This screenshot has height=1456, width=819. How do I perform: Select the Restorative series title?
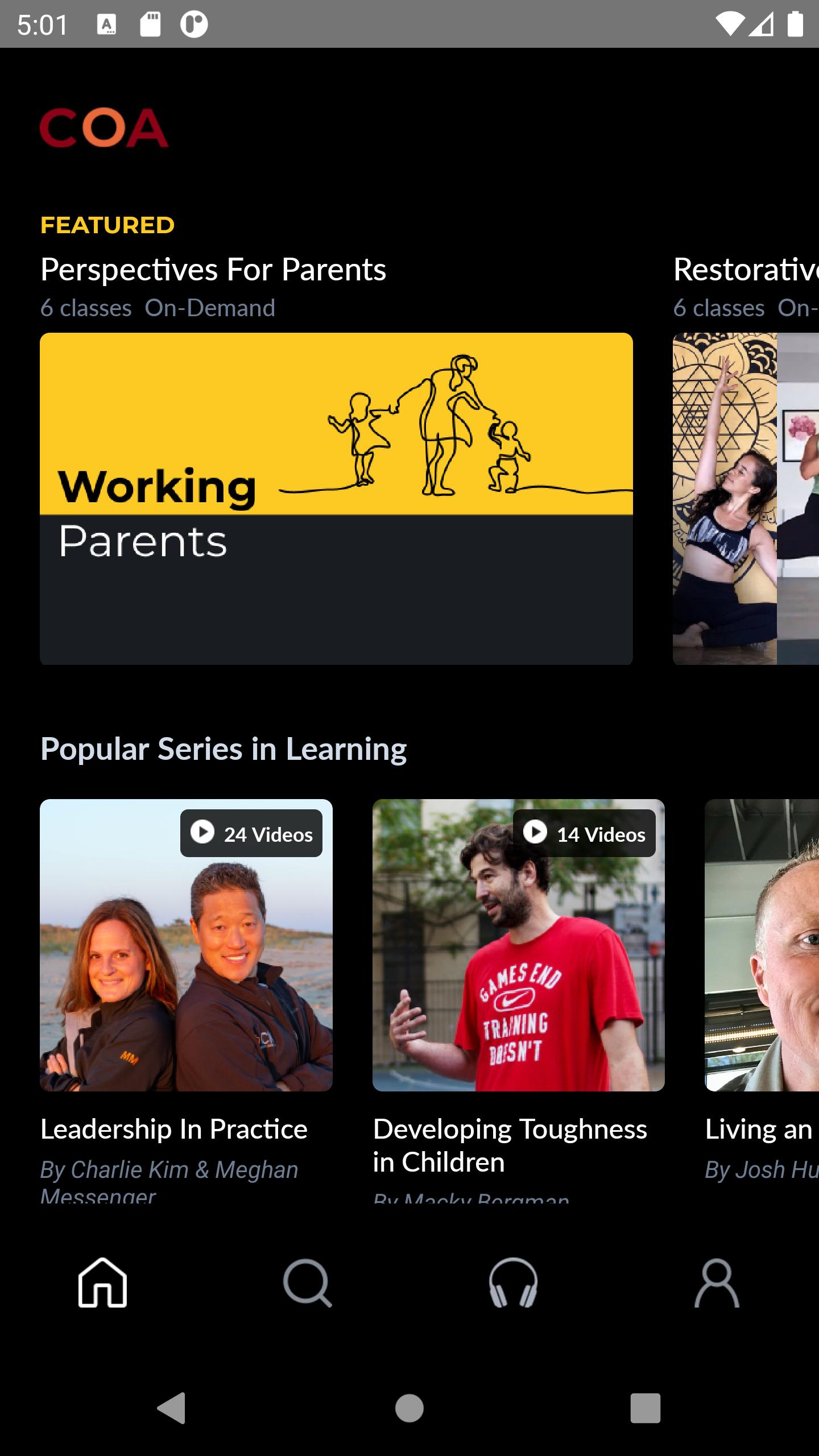pyautogui.click(x=746, y=270)
